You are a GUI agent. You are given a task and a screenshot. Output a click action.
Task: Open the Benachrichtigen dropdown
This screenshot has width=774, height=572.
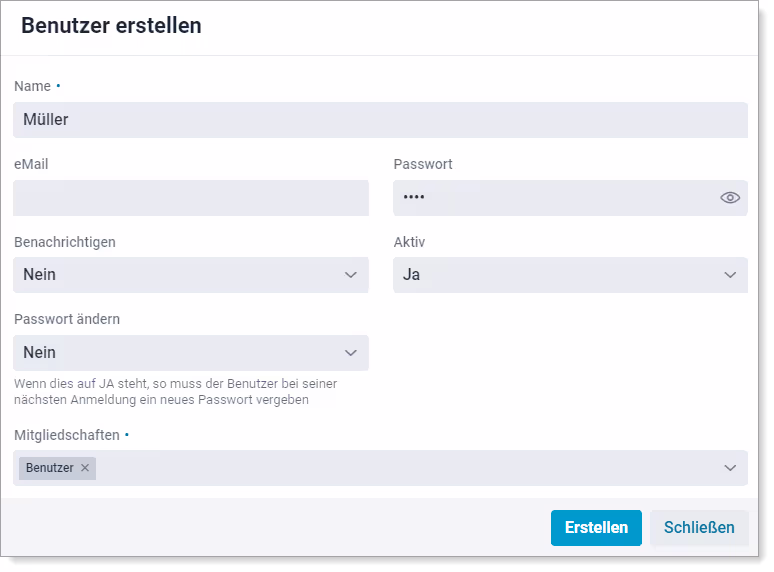click(191, 275)
